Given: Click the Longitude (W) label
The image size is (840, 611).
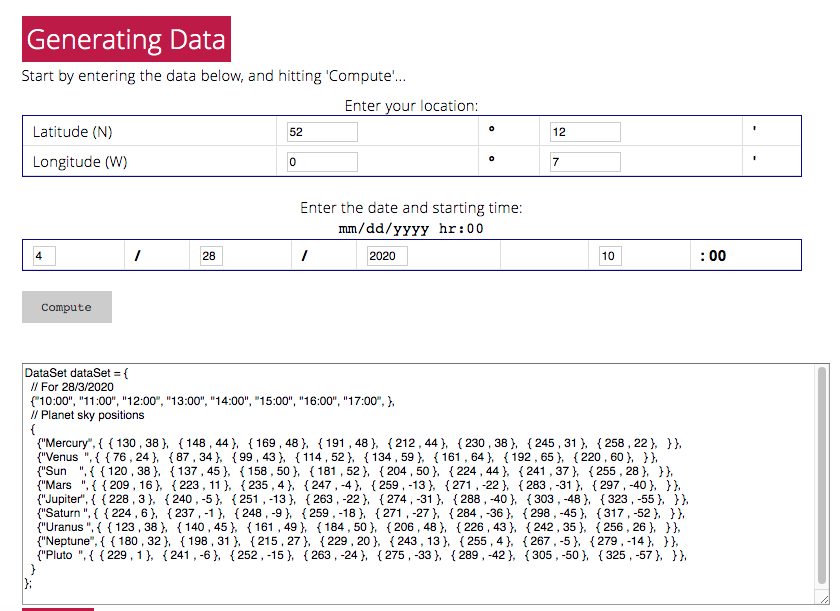Looking at the screenshot, I should coord(80,162).
